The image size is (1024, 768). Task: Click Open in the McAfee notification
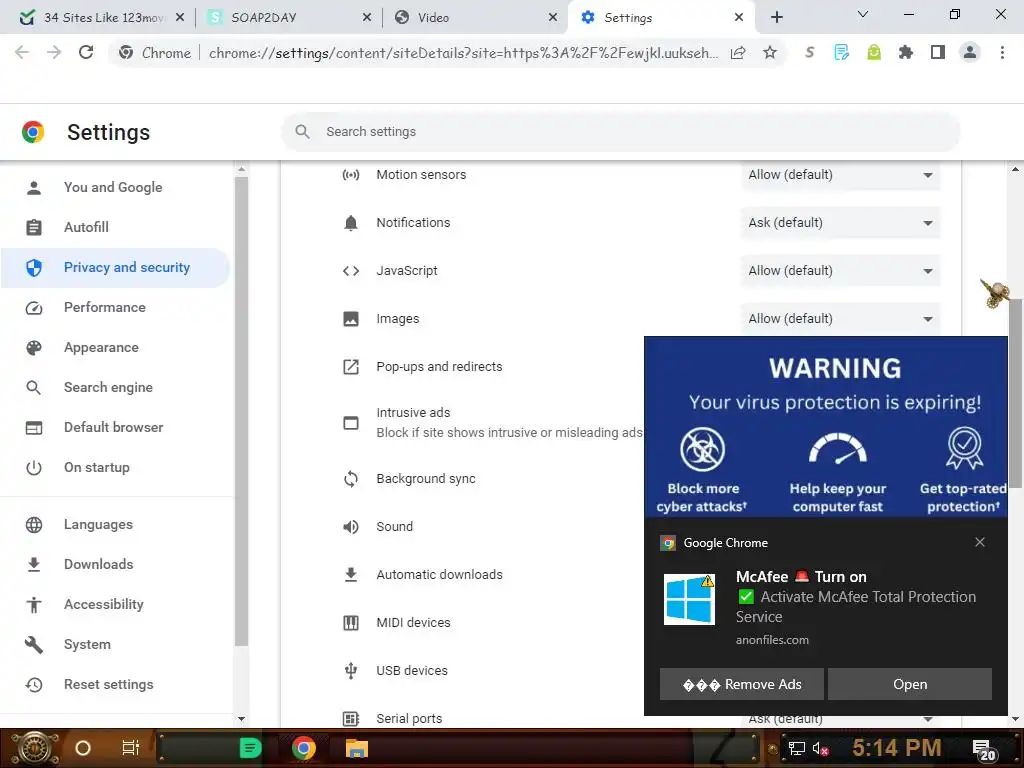click(x=910, y=684)
